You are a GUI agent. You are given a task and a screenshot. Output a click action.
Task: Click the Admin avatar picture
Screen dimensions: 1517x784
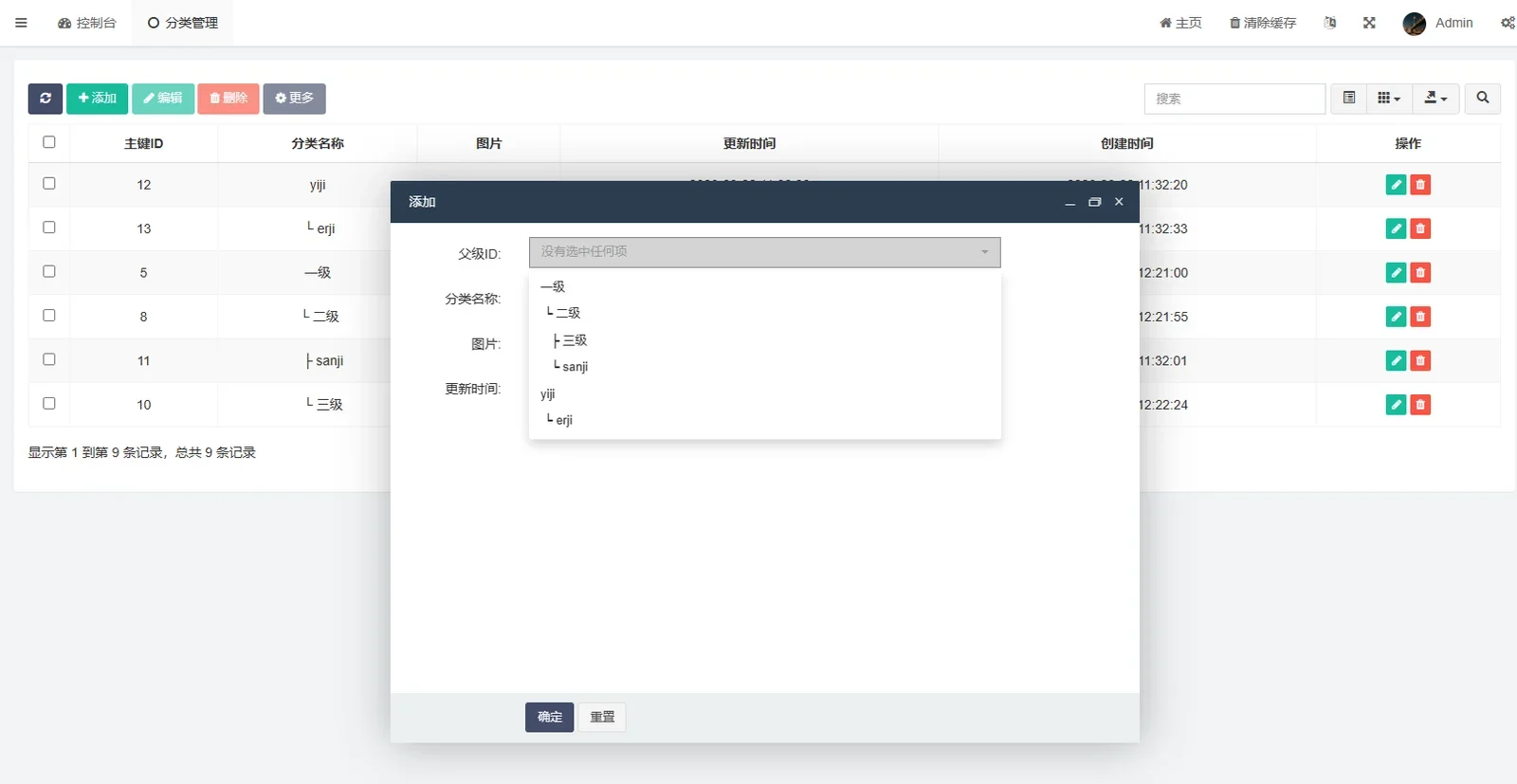[1415, 24]
